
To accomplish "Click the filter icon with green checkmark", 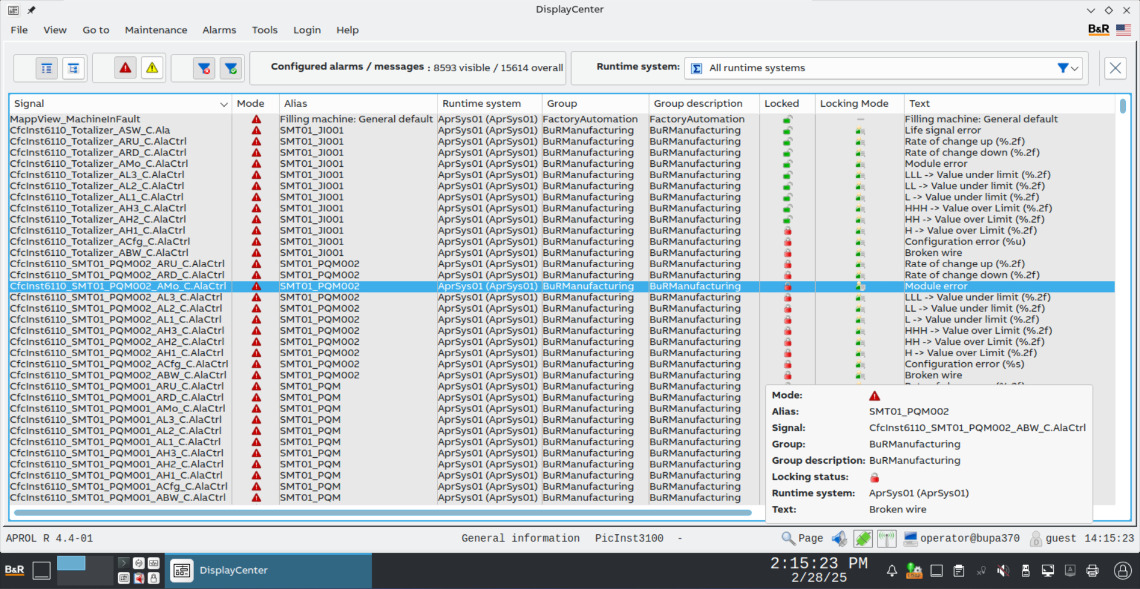I will 230,68.
